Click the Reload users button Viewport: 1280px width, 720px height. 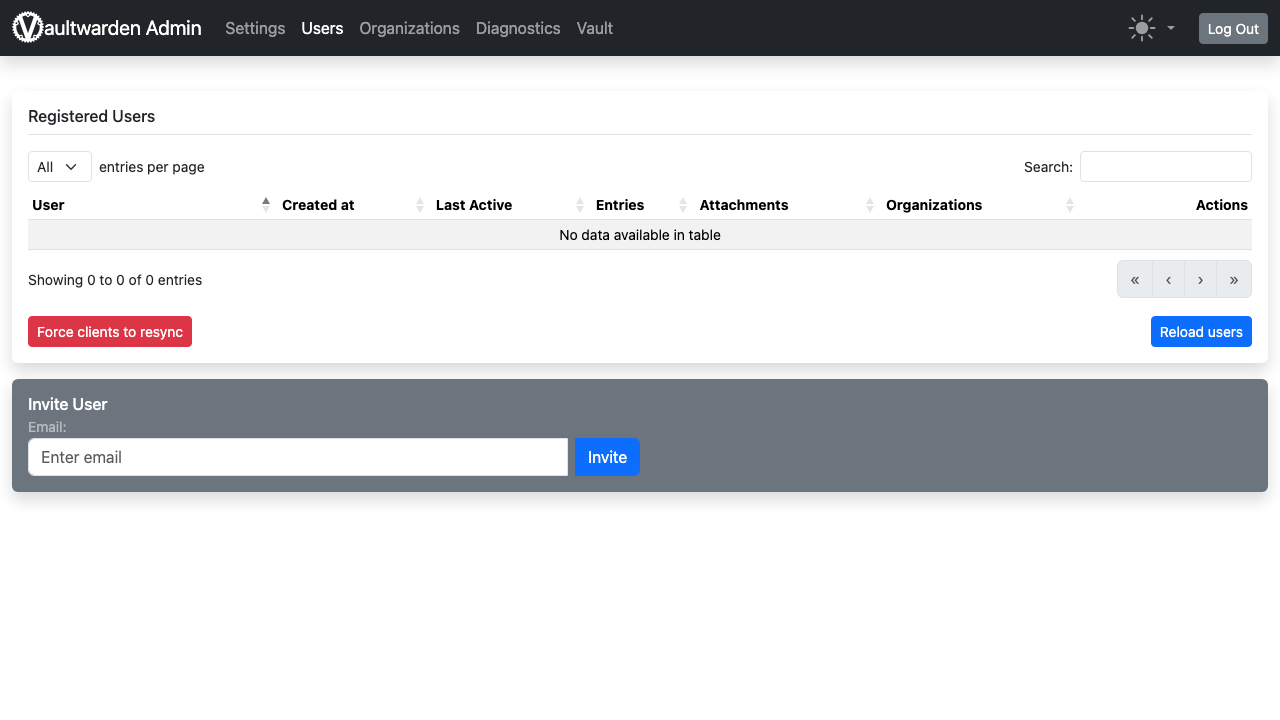pyautogui.click(x=1201, y=332)
